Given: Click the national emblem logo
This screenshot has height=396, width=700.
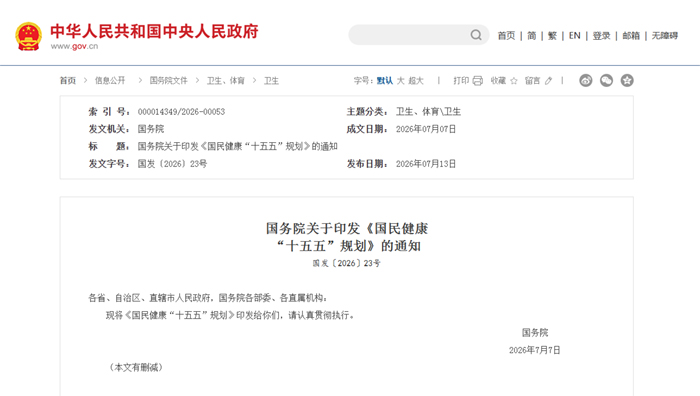Looking at the screenshot, I should 29,37.
